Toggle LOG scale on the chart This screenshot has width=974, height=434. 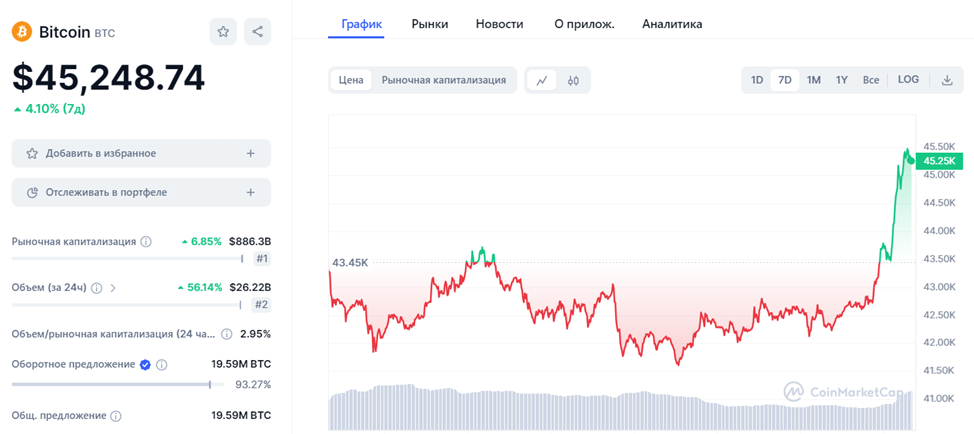click(x=908, y=79)
